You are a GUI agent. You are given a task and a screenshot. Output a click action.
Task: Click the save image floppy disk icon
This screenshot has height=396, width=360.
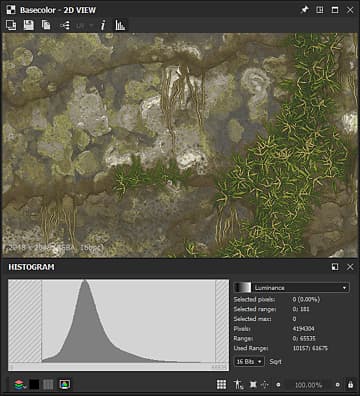pyautogui.click(x=29, y=25)
